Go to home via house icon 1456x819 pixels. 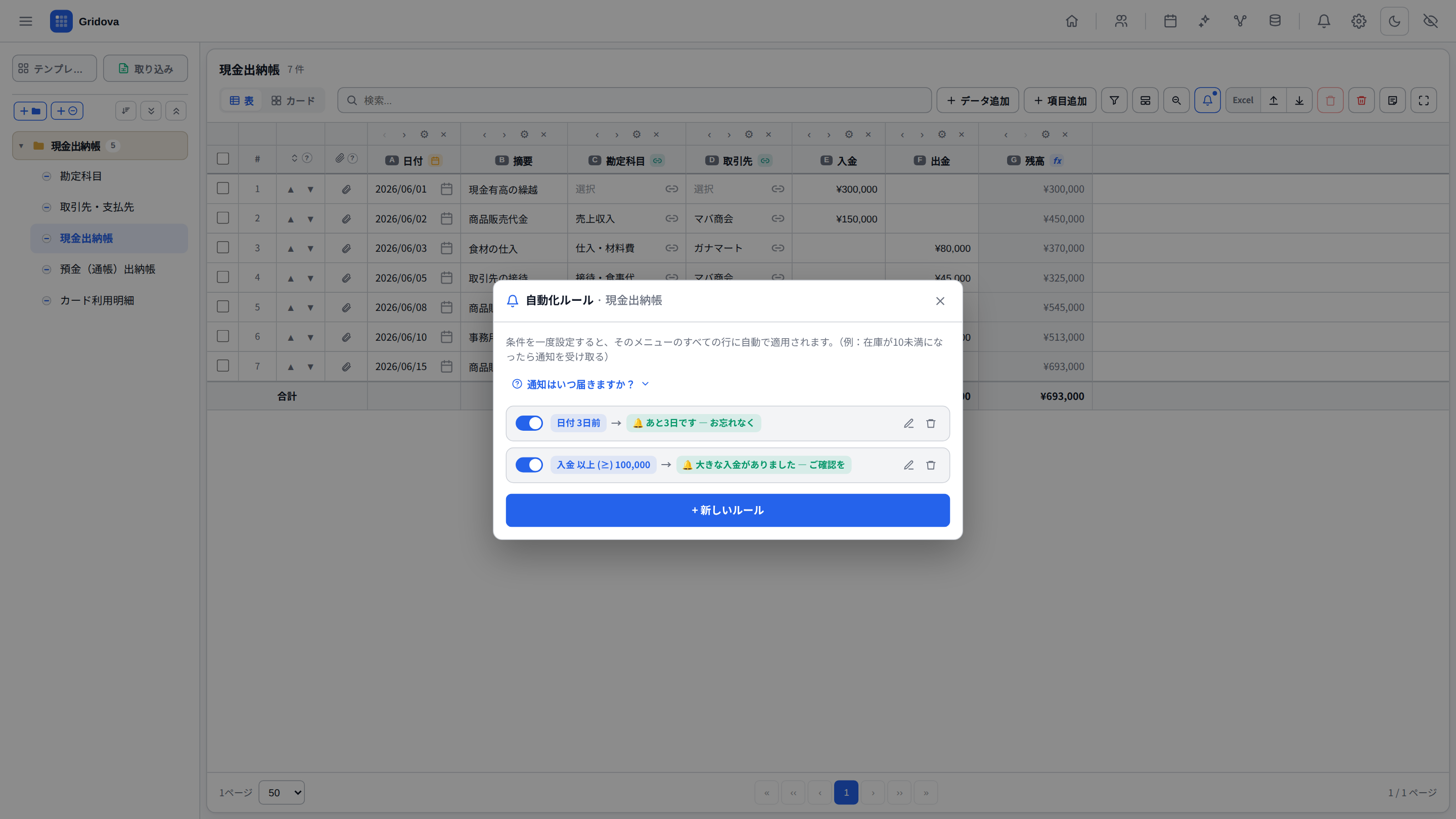point(1072,21)
